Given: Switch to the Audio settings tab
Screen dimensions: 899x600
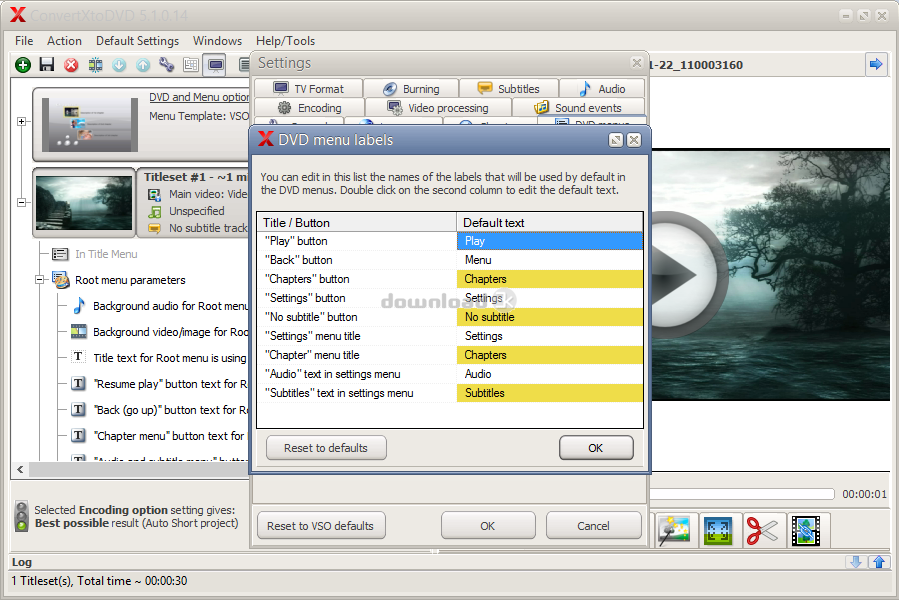Looking at the screenshot, I should [x=602, y=89].
